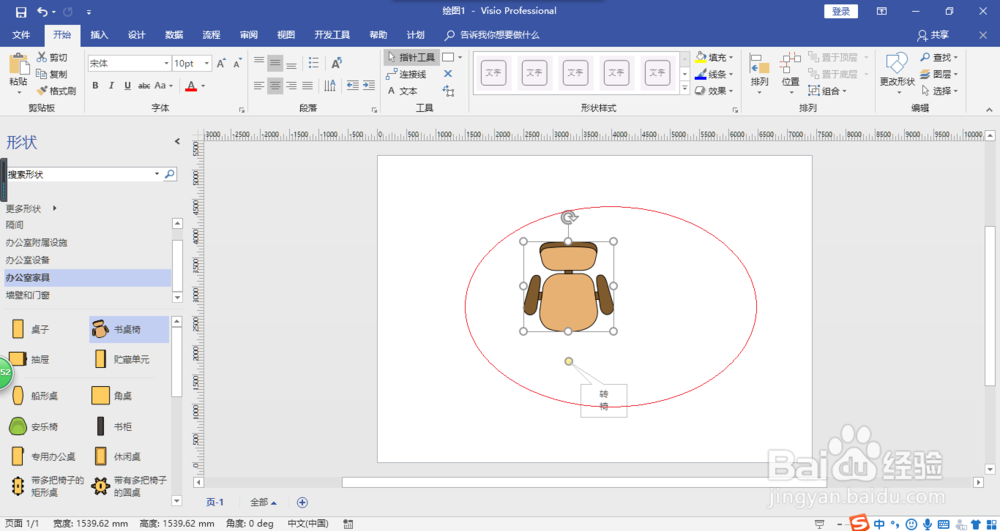Click the yellow callout control handle
The width and height of the screenshot is (1000, 531).
[569, 361]
